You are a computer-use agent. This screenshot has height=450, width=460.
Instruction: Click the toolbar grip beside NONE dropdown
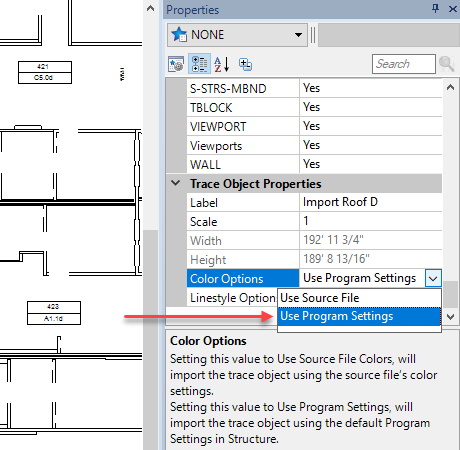[x=313, y=35]
